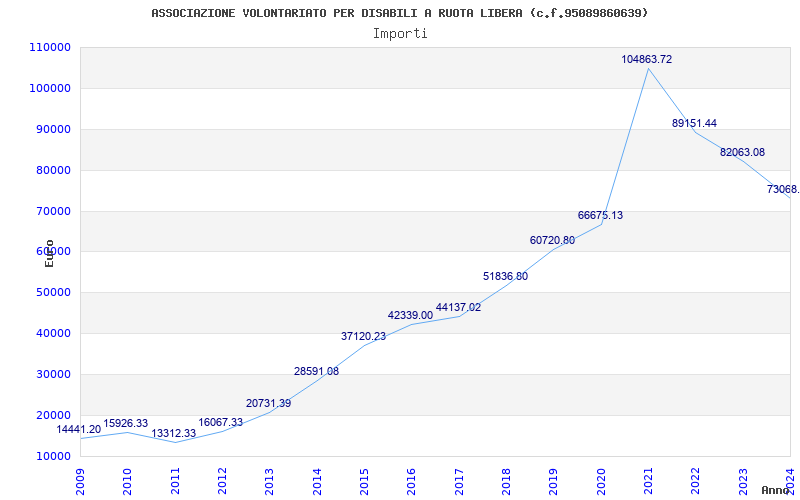Viewport: 800px width, 500px height.
Task: Click the 40000 y-axis tick label
Action: tap(53, 333)
